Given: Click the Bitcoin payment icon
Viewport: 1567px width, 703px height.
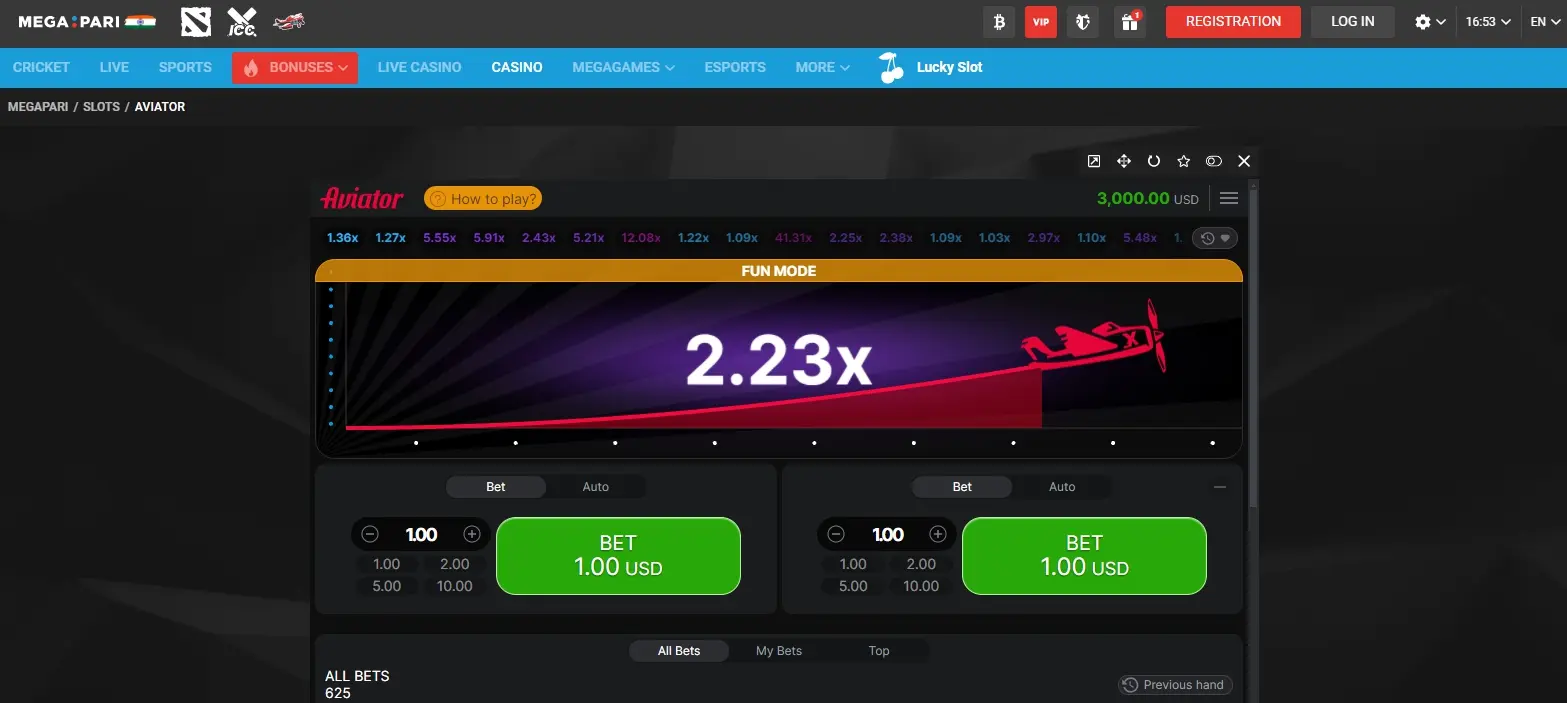Looking at the screenshot, I should pos(998,21).
